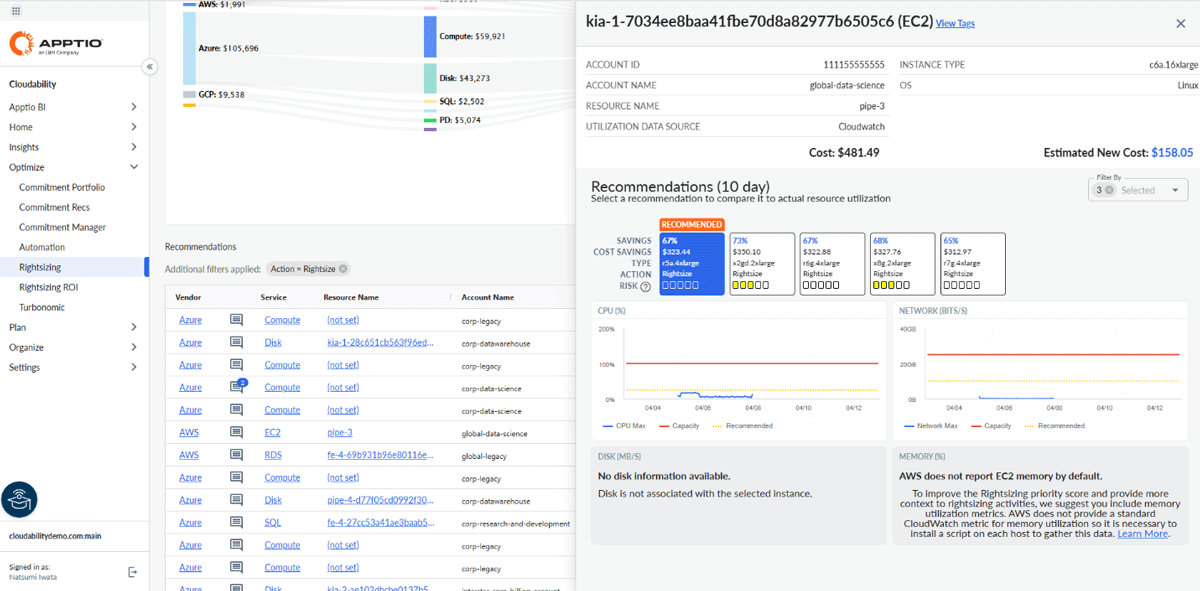Click the sign out icon
This screenshot has height=591, width=1200.
133,571
